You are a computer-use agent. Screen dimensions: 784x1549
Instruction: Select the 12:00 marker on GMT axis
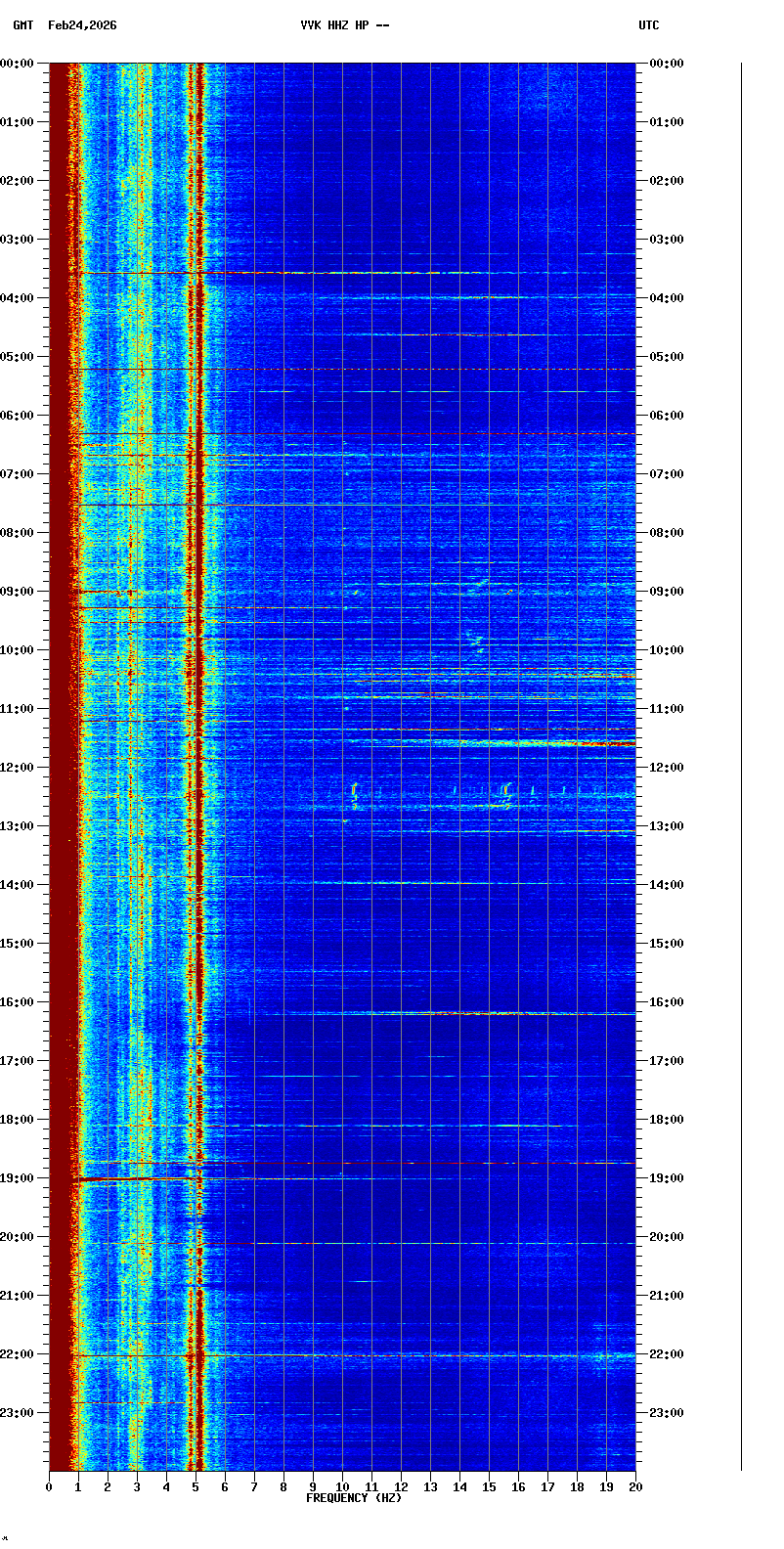pyautogui.click(x=18, y=768)
